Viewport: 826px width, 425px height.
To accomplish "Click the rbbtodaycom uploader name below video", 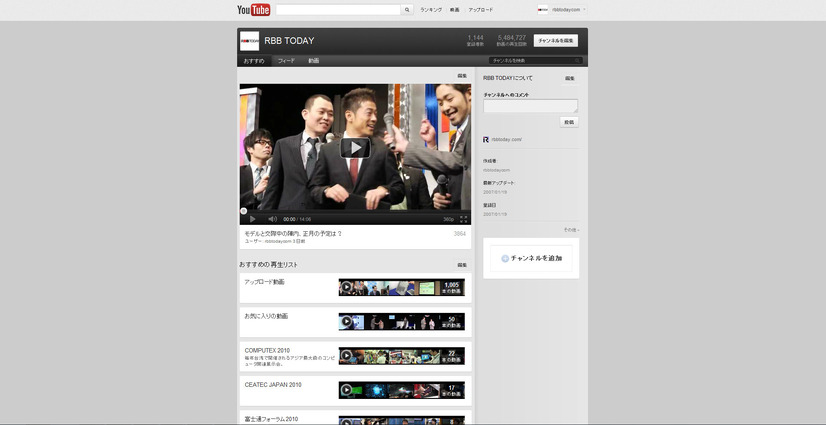I will 278,241.
